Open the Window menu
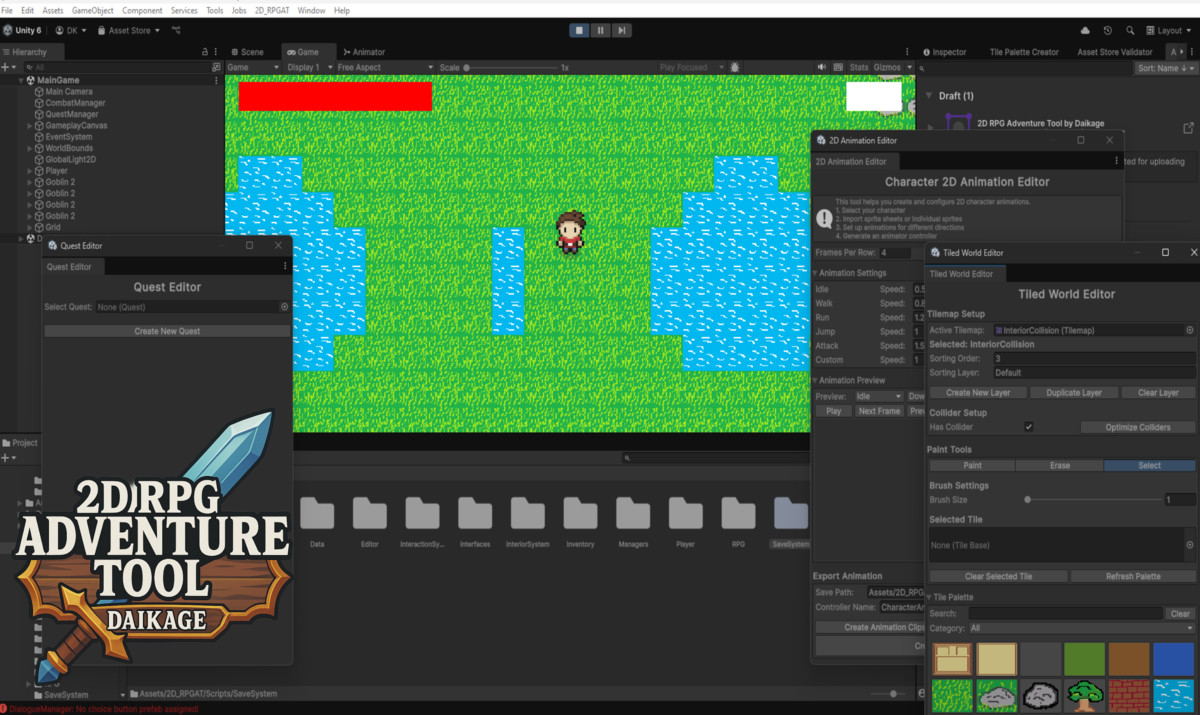This screenshot has width=1200, height=715. [x=311, y=10]
